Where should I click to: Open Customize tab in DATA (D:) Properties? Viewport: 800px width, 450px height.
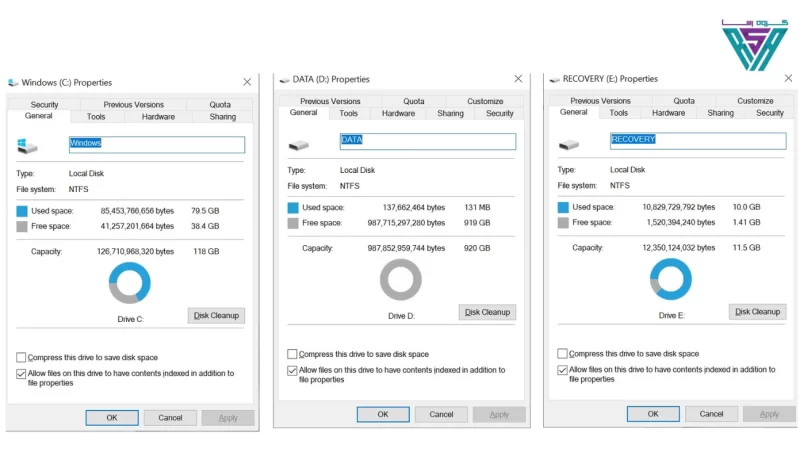coord(485,102)
